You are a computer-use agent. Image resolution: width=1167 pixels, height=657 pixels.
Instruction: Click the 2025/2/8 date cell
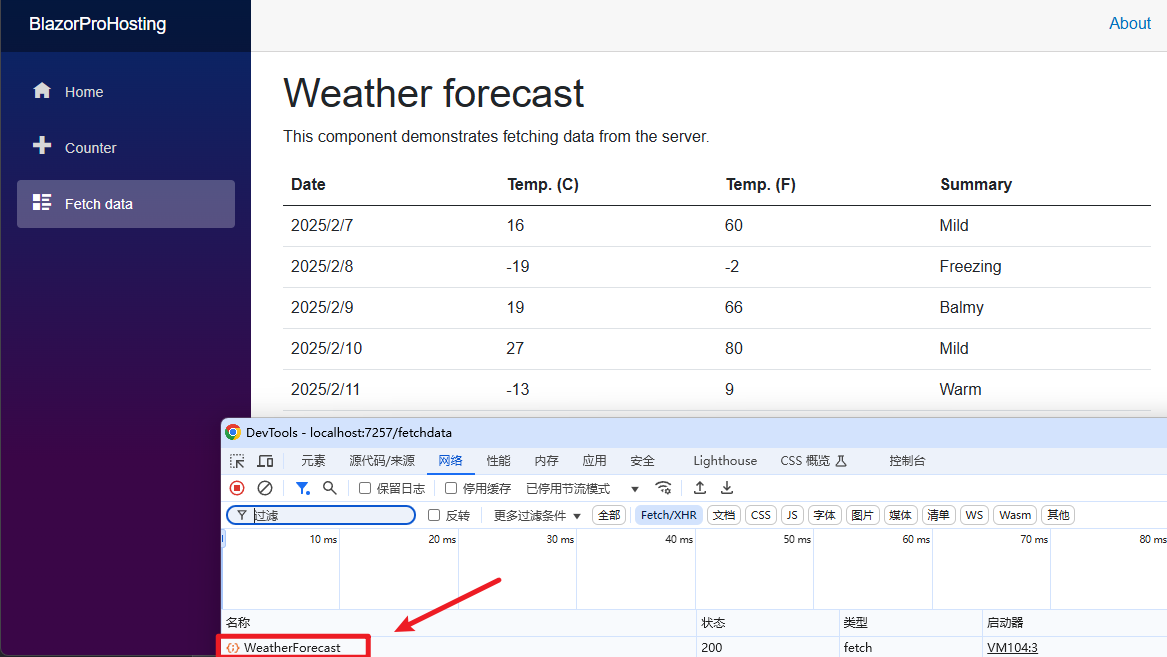tap(322, 266)
